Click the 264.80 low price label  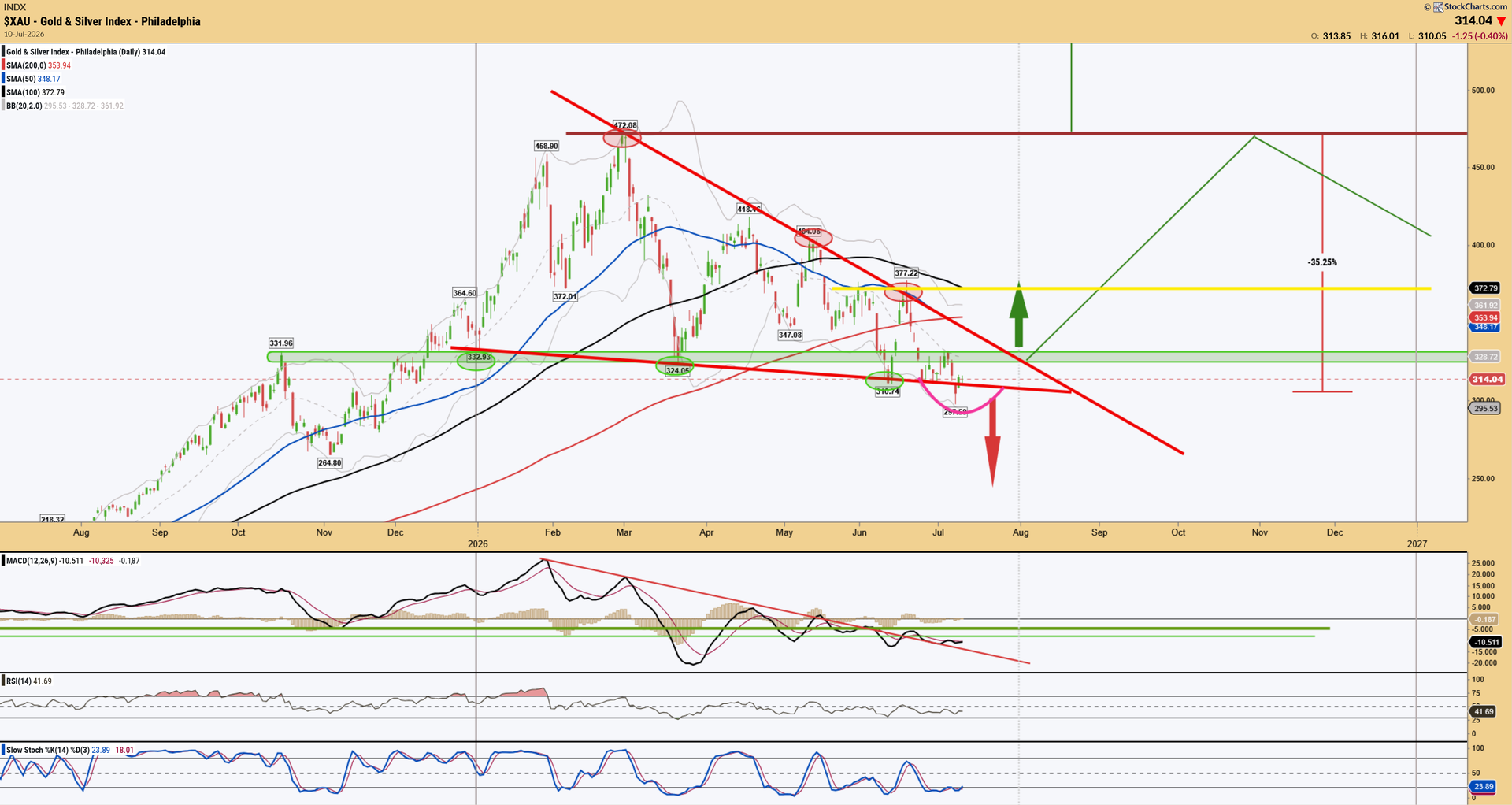[x=329, y=463]
